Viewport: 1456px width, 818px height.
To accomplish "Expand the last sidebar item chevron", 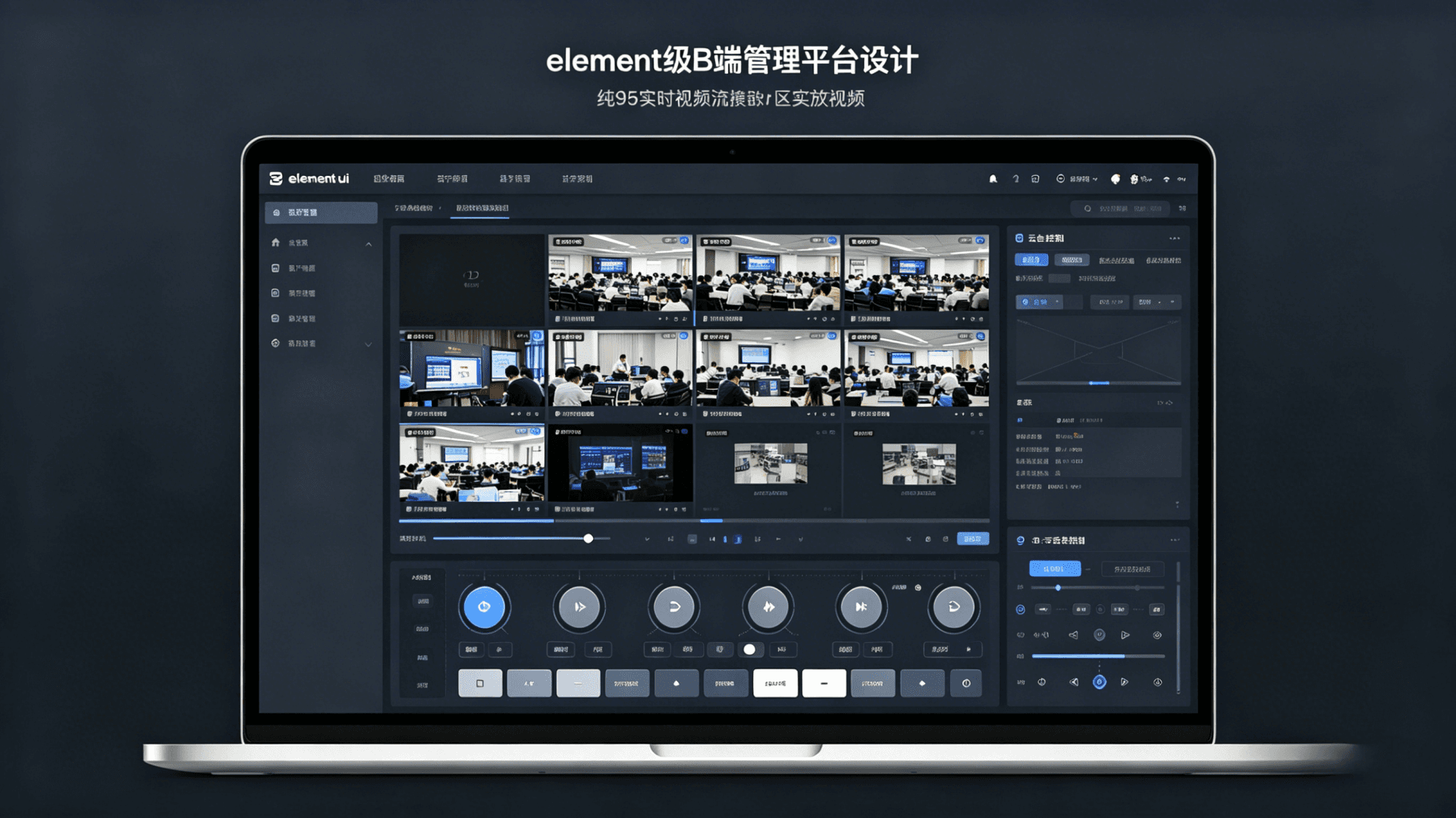I will (369, 344).
